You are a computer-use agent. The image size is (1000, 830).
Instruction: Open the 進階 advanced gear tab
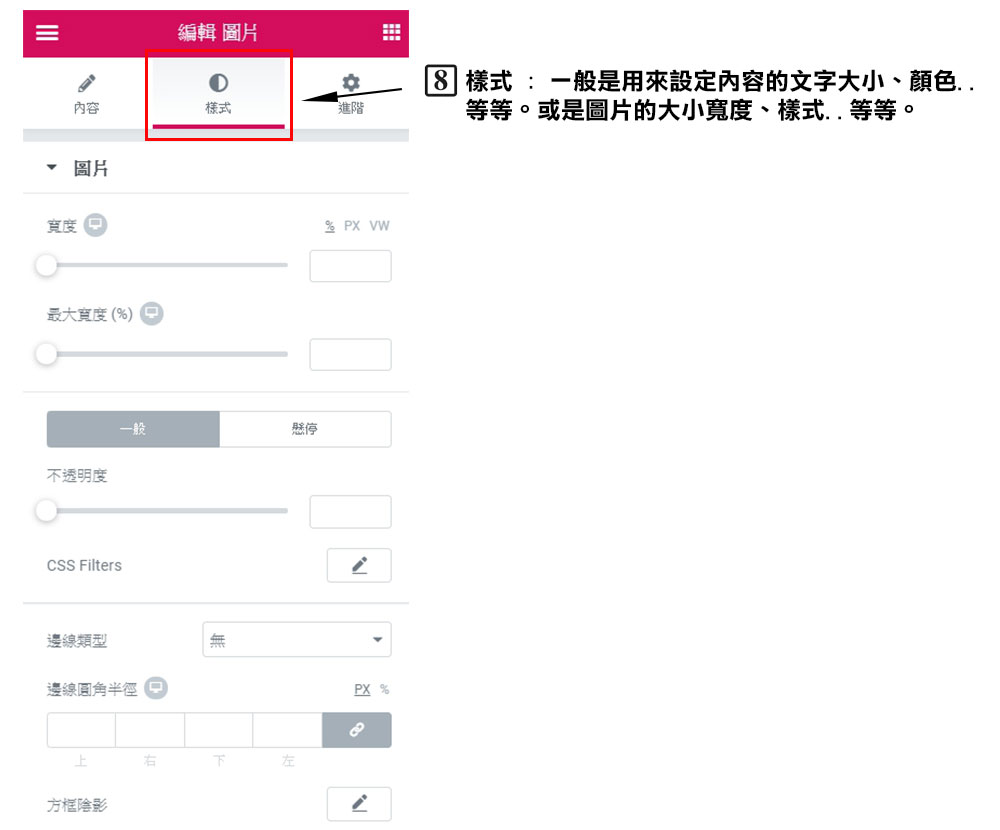click(x=351, y=94)
